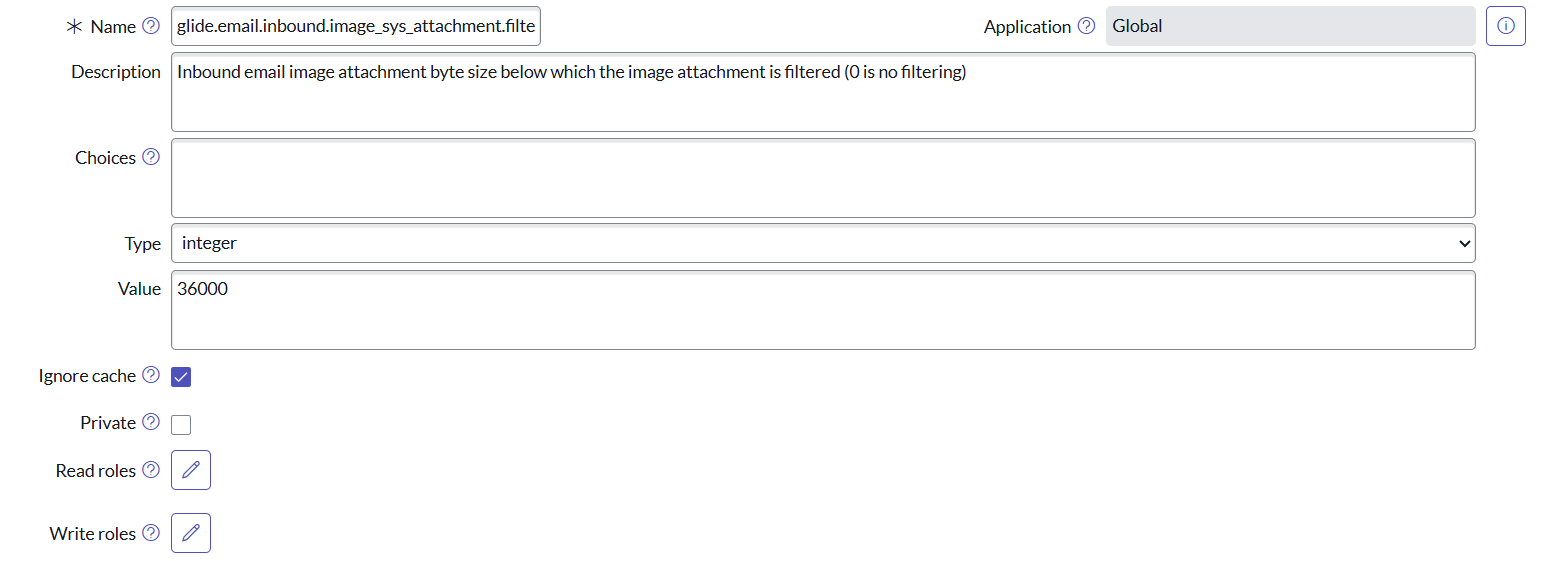Click the help icon next to Choices
This screenshot has height=561, width=1560.
pos(151,157)
